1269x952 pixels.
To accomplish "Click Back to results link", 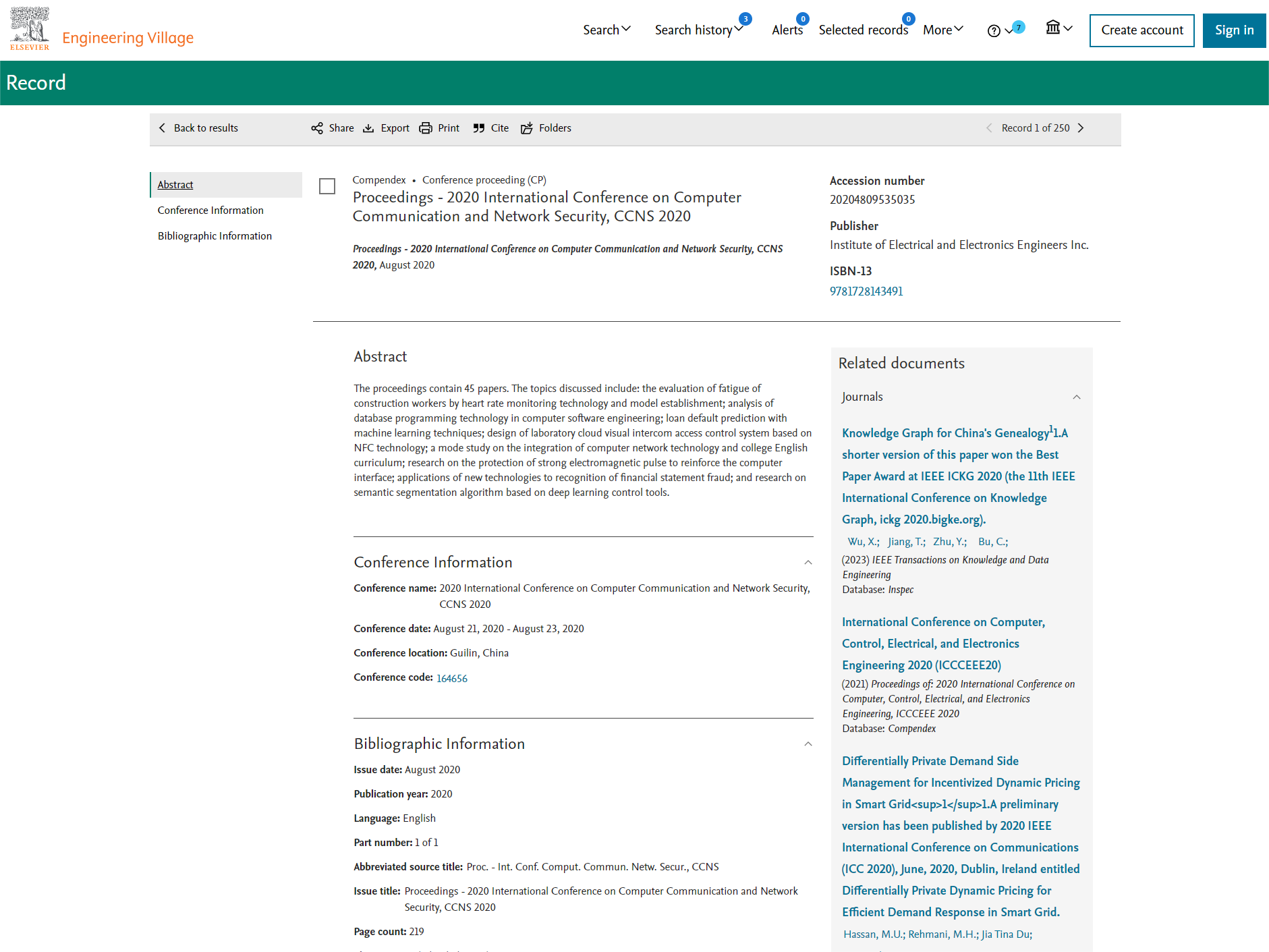I will click(x=206, y=128).
